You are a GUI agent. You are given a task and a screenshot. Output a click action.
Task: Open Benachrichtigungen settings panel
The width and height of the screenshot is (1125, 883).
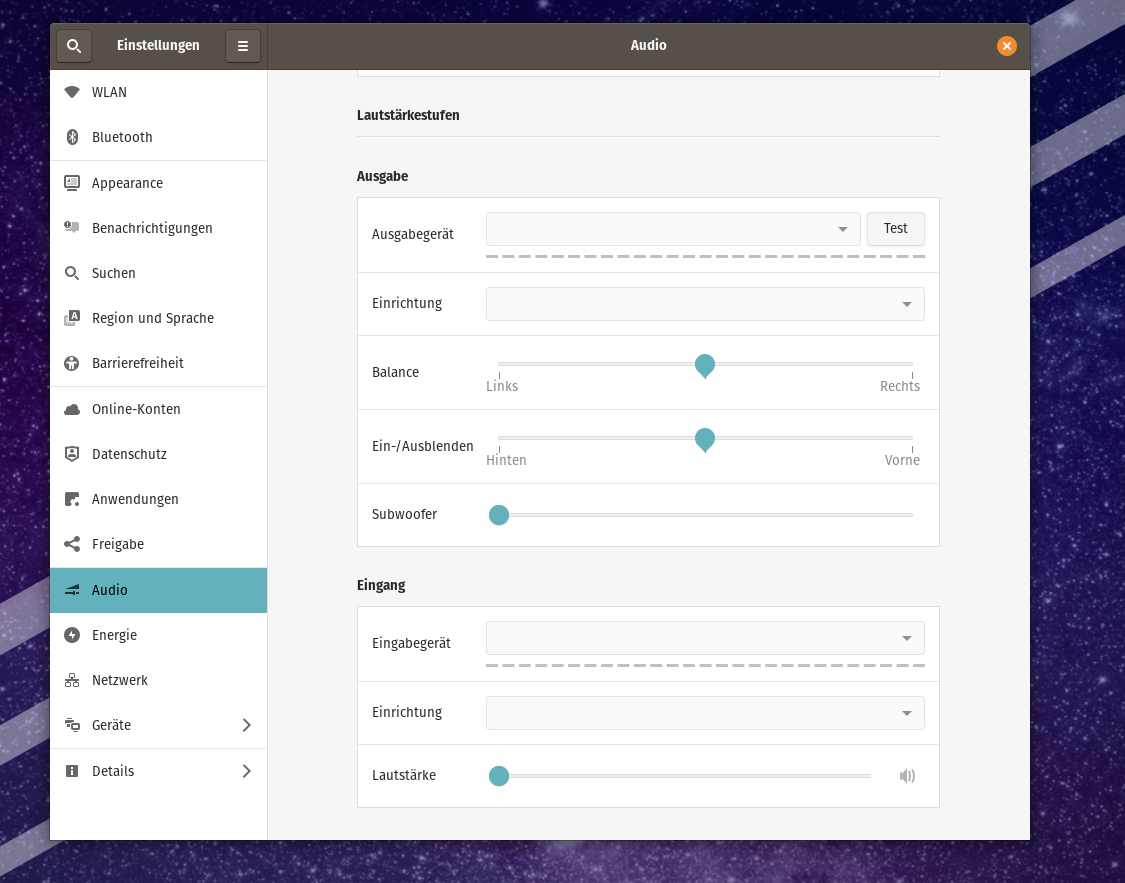[159, 228]
